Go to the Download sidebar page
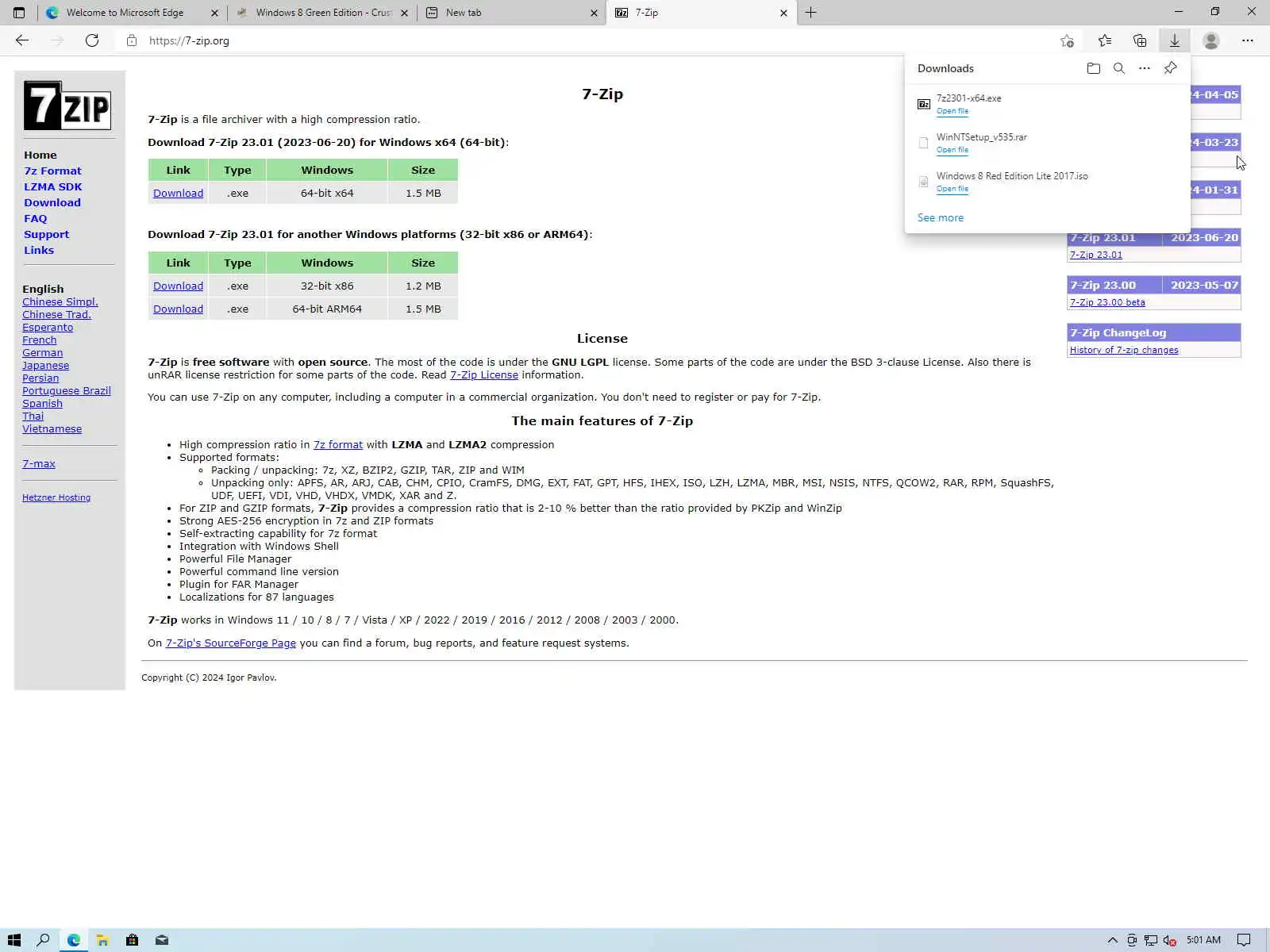 point(52,202)
